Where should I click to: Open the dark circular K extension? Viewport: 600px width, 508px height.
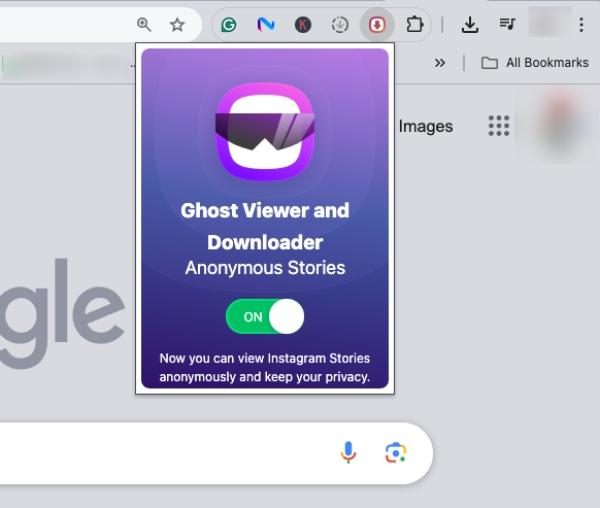pyautogui.click(x=303, y=25)
